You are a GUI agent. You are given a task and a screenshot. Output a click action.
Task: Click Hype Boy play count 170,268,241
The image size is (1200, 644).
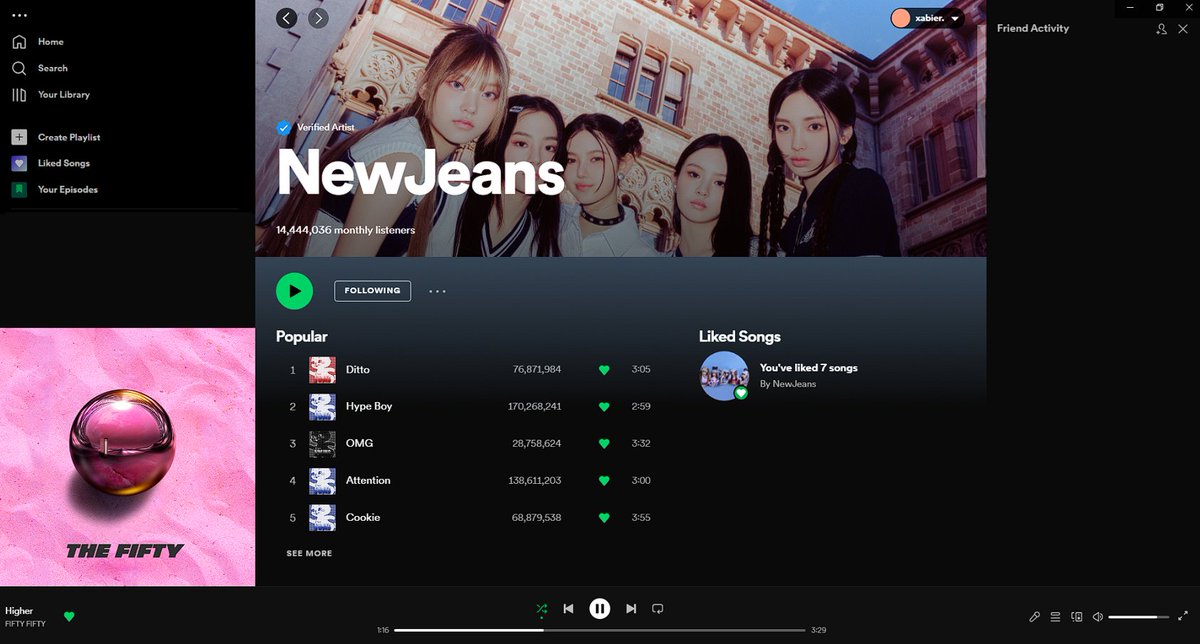(534, 407)
